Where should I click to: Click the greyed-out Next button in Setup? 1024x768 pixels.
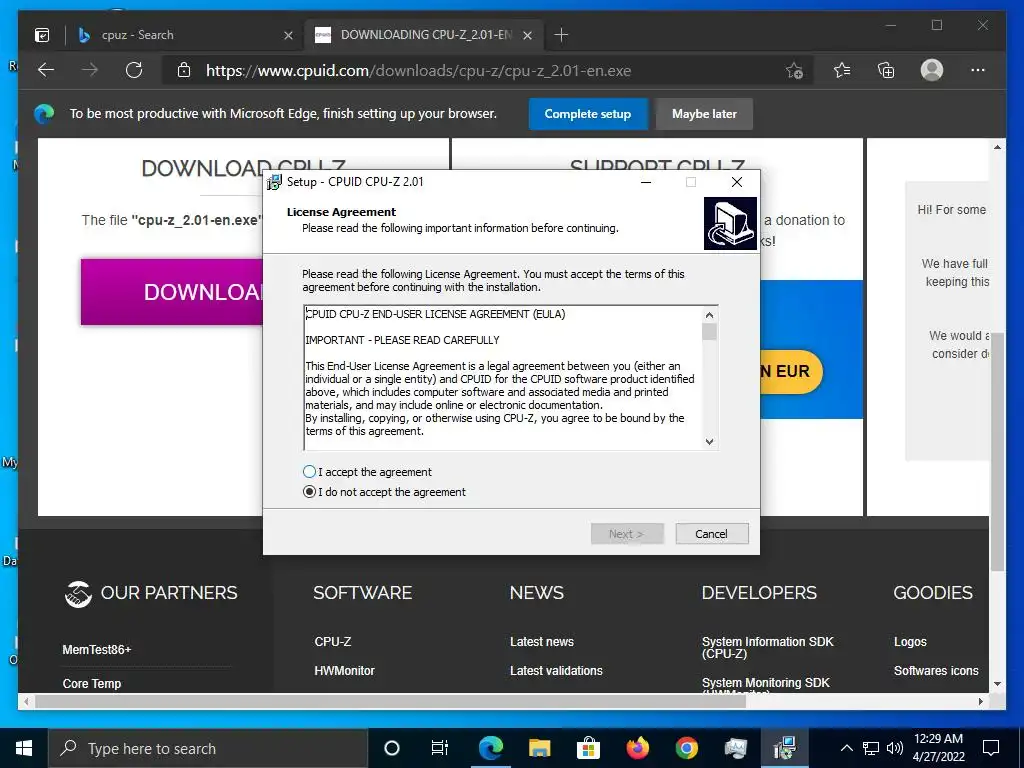(x=627, y=534)
